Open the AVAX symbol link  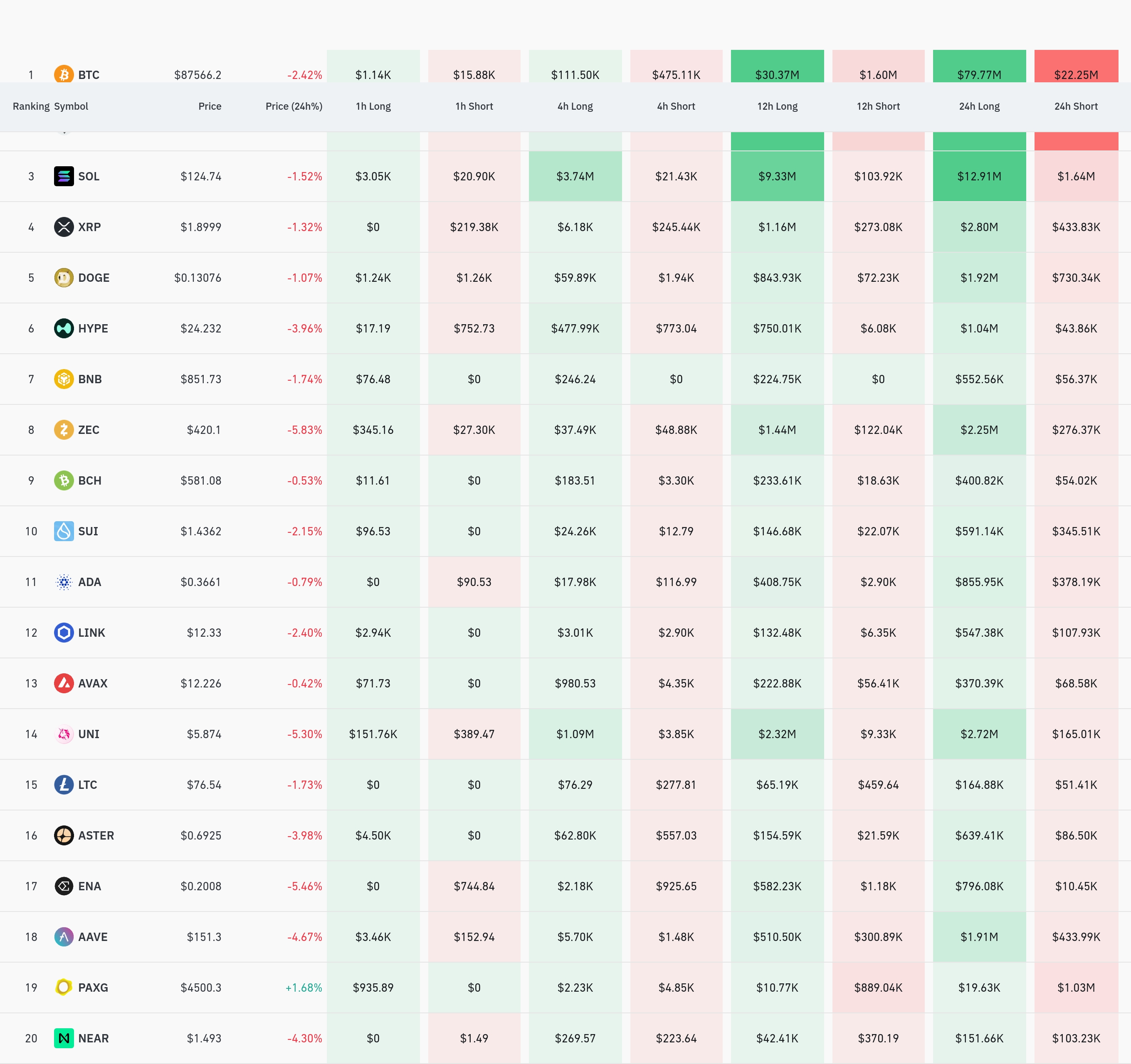click(x=93, y=683)
